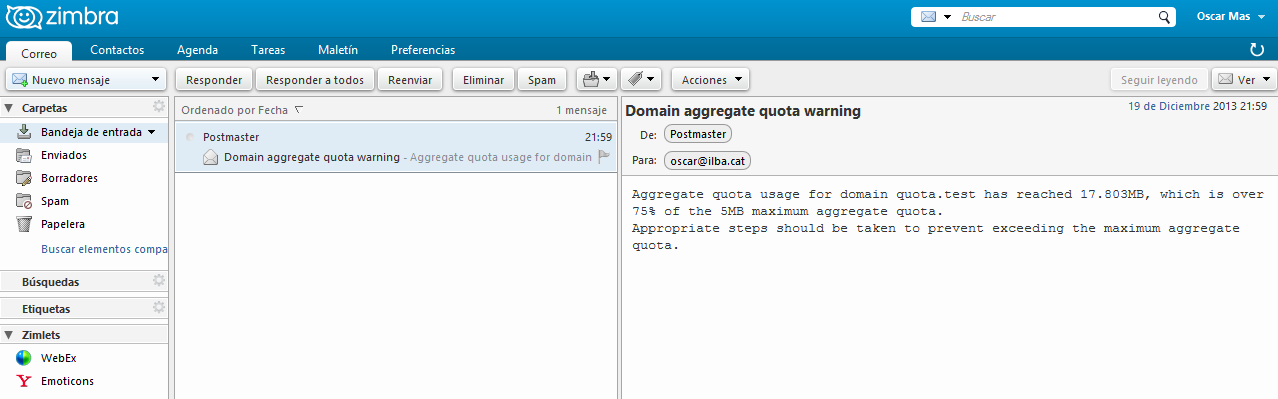1278x399 pixels.
Task: Toggle the flag on Postmaster message
Action: coord(604,157)
